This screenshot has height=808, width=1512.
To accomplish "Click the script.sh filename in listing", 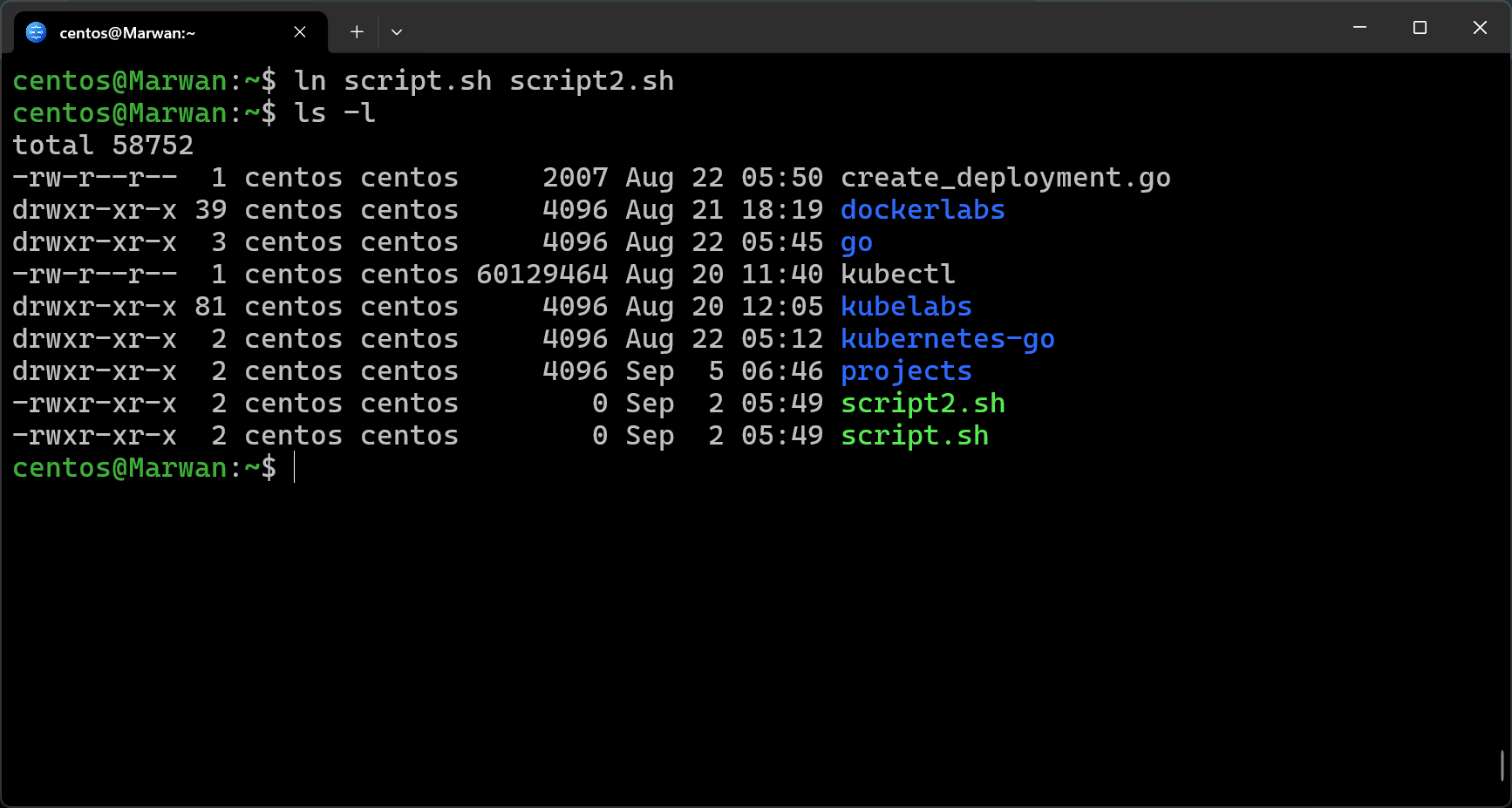I will [915, 436].
